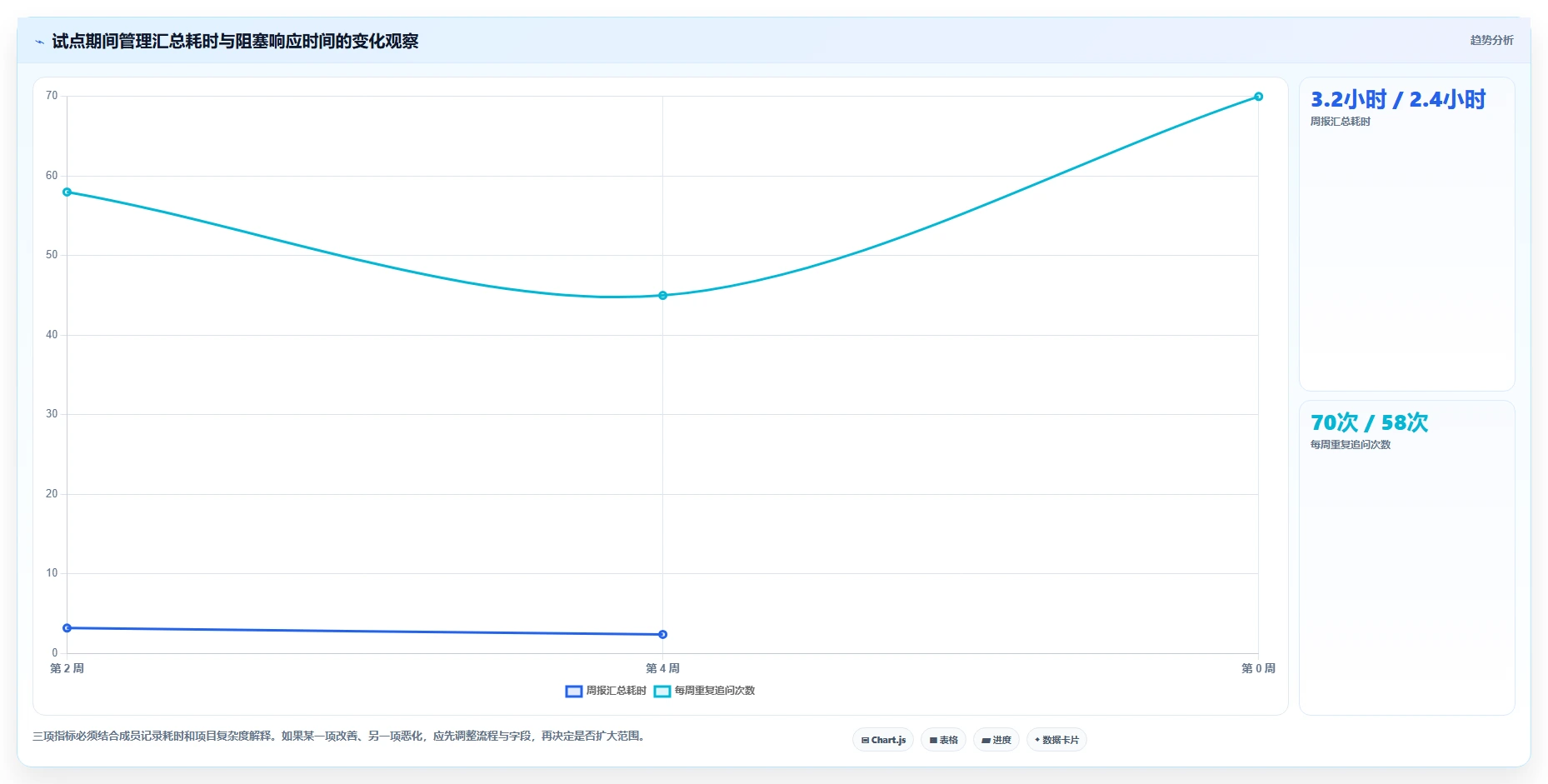The image size is (1548, 784).
Task: Click the 3.2小时 / 2.4小时 metric value
Action: point(1398,100)
